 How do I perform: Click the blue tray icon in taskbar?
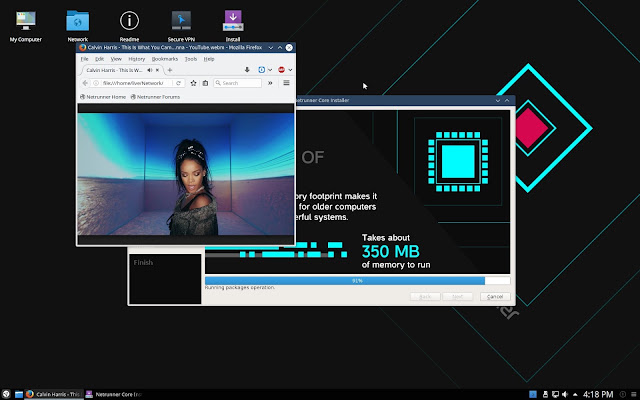[533, 394]
